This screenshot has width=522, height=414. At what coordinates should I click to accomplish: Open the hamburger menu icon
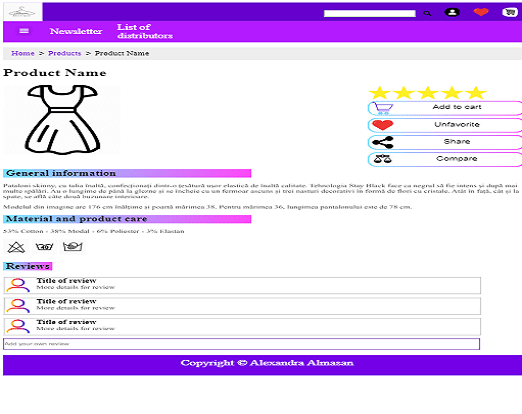[24, 31]
